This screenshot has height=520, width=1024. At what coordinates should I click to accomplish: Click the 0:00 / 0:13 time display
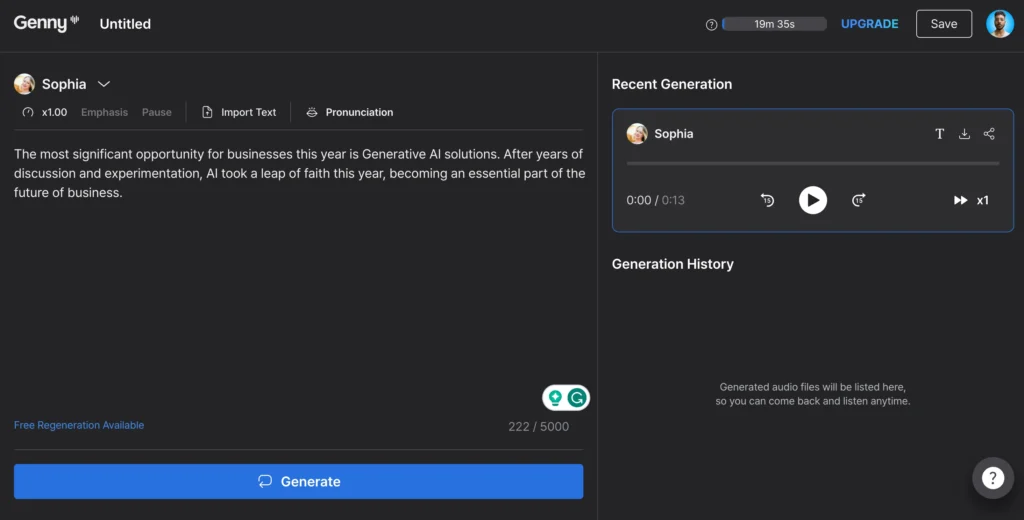pyautogui.click(x=656, y=201)
